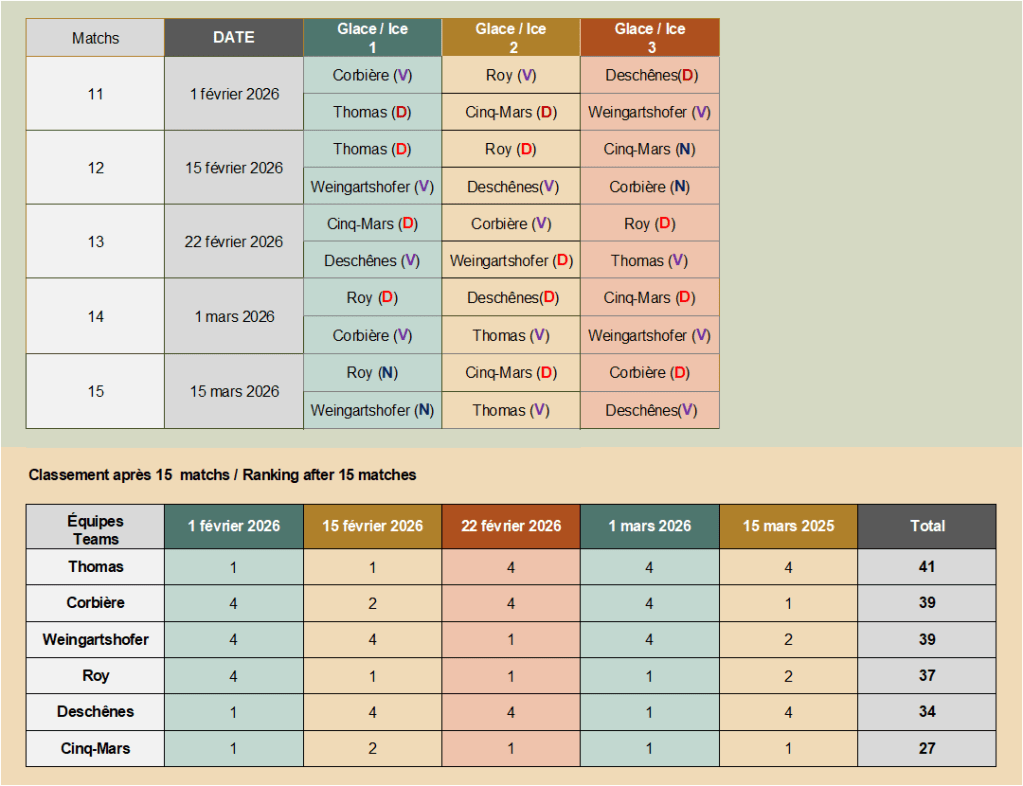Select Thomas's total score of 41
The width and height of the screenshot is (1023, 786).
click(x=927, y=567)
